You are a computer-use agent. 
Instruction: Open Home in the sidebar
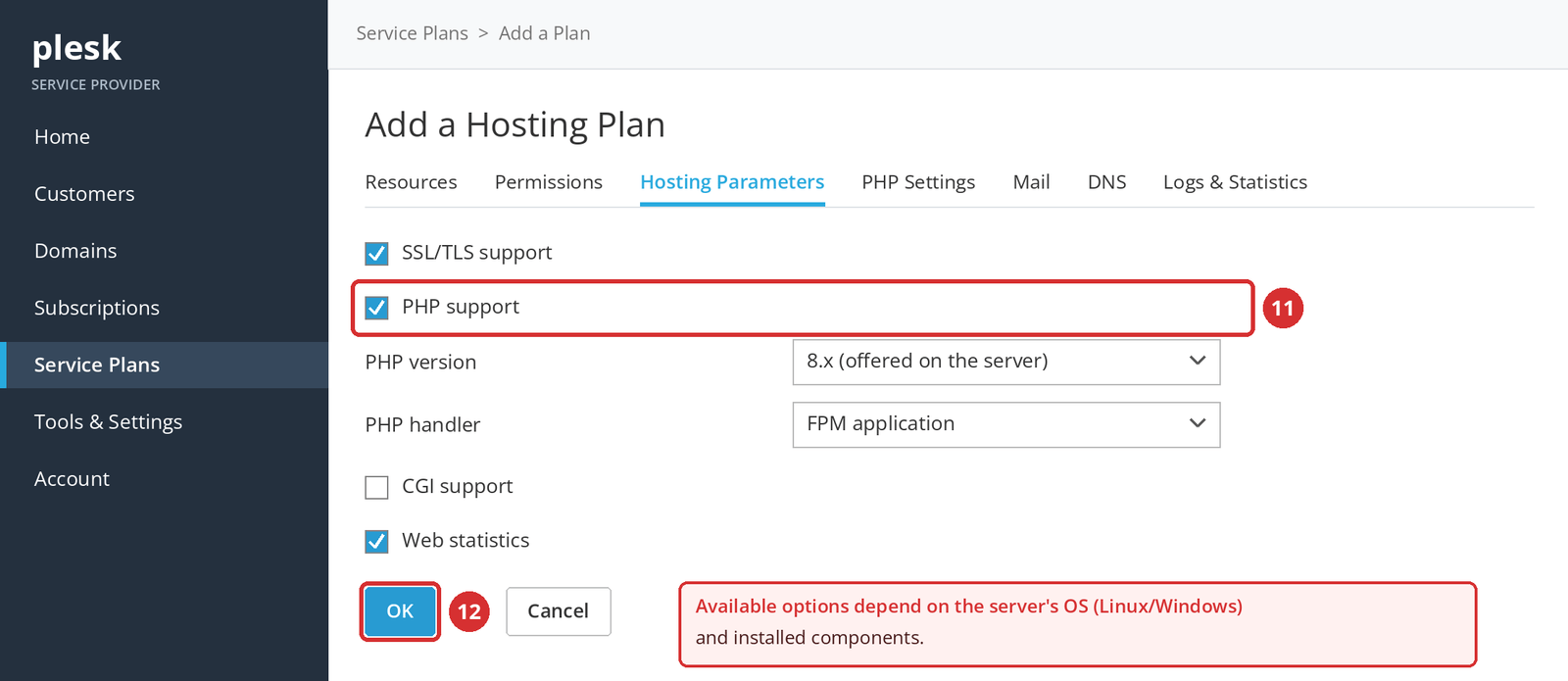point(62,137)
